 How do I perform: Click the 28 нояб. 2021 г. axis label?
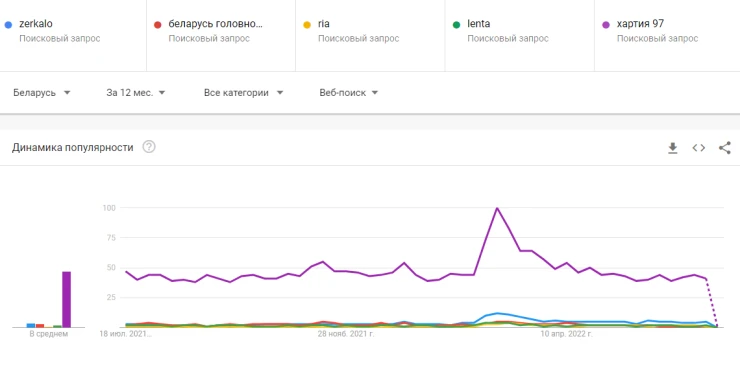[x=346, y=334]
